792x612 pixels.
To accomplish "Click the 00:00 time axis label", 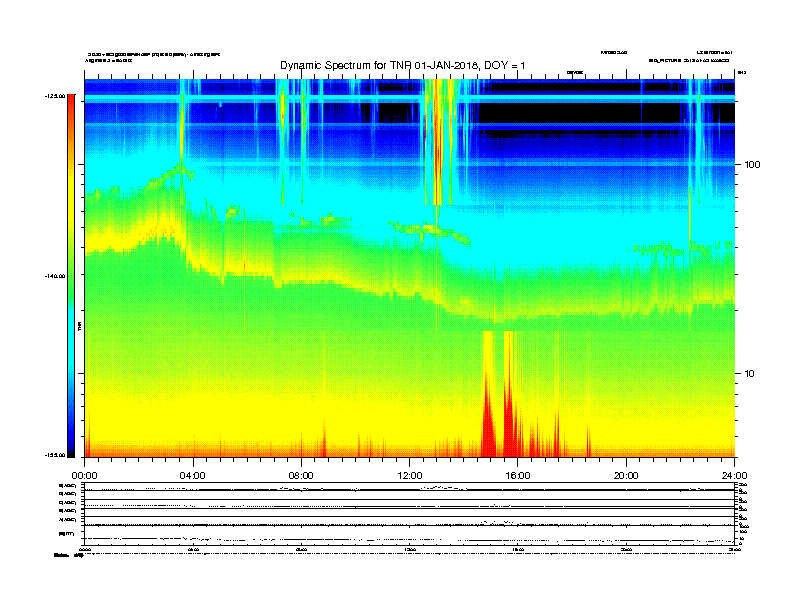I will (x=84, y=476).
